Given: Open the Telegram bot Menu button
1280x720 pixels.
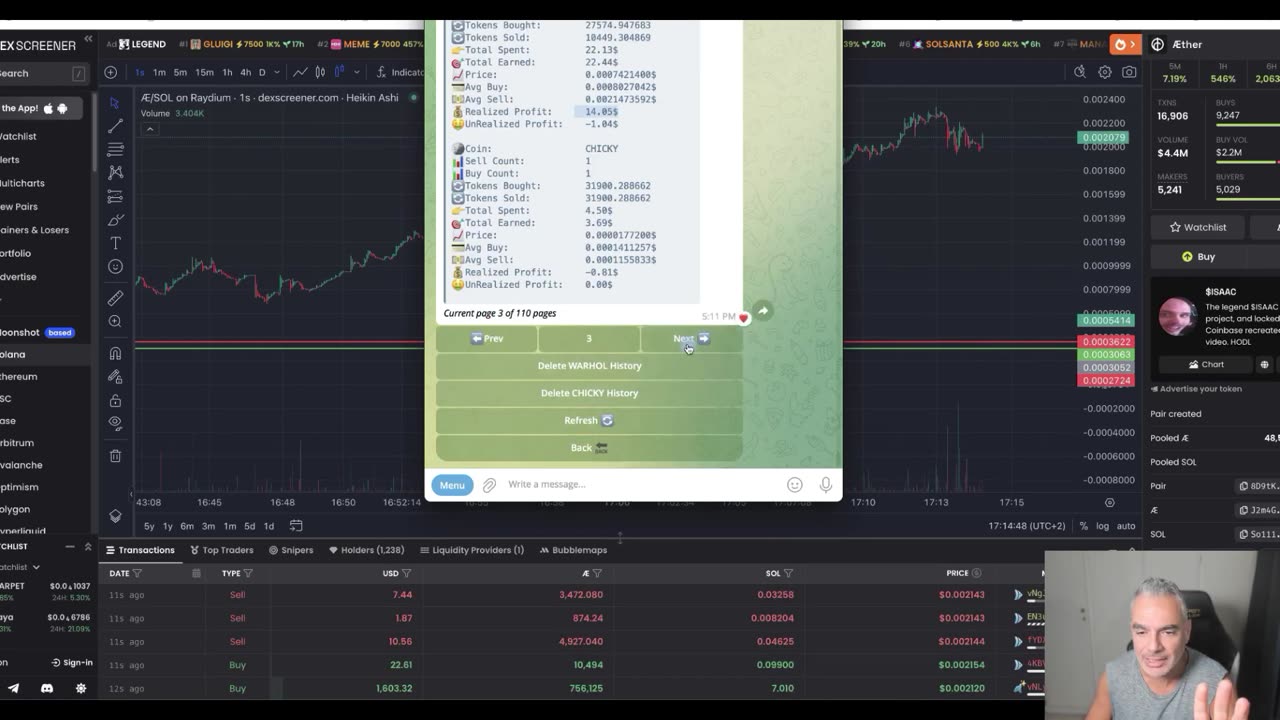Looking at the screenshot, I should pos(452,485).
